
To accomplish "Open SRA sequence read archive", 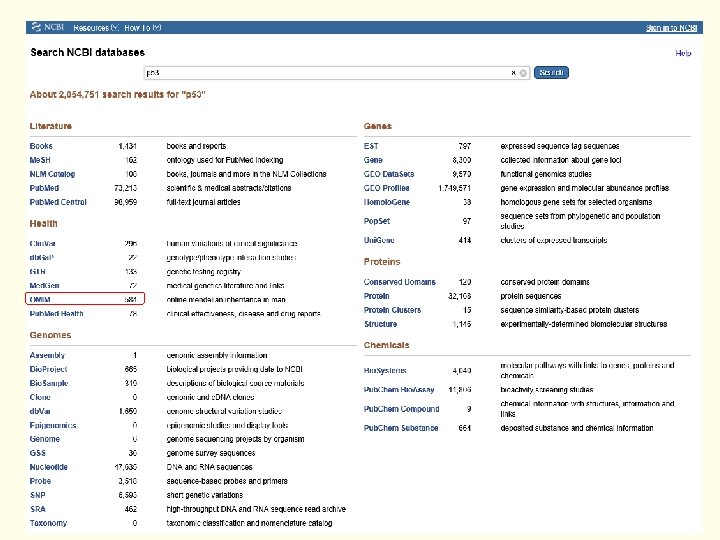I will 38,509.
